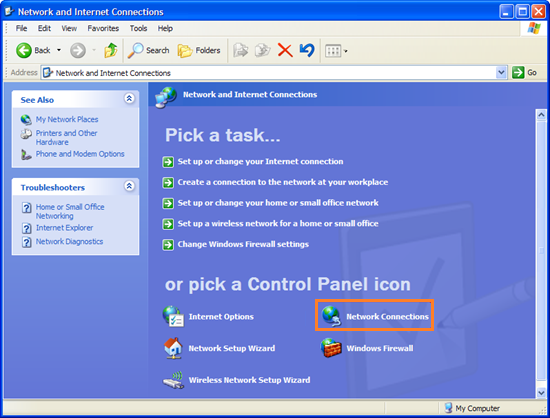Screen dimensions: 550x418
Task: Open the Wireless Network Setup Wizard icon
Action: click(x=173, y=380)
